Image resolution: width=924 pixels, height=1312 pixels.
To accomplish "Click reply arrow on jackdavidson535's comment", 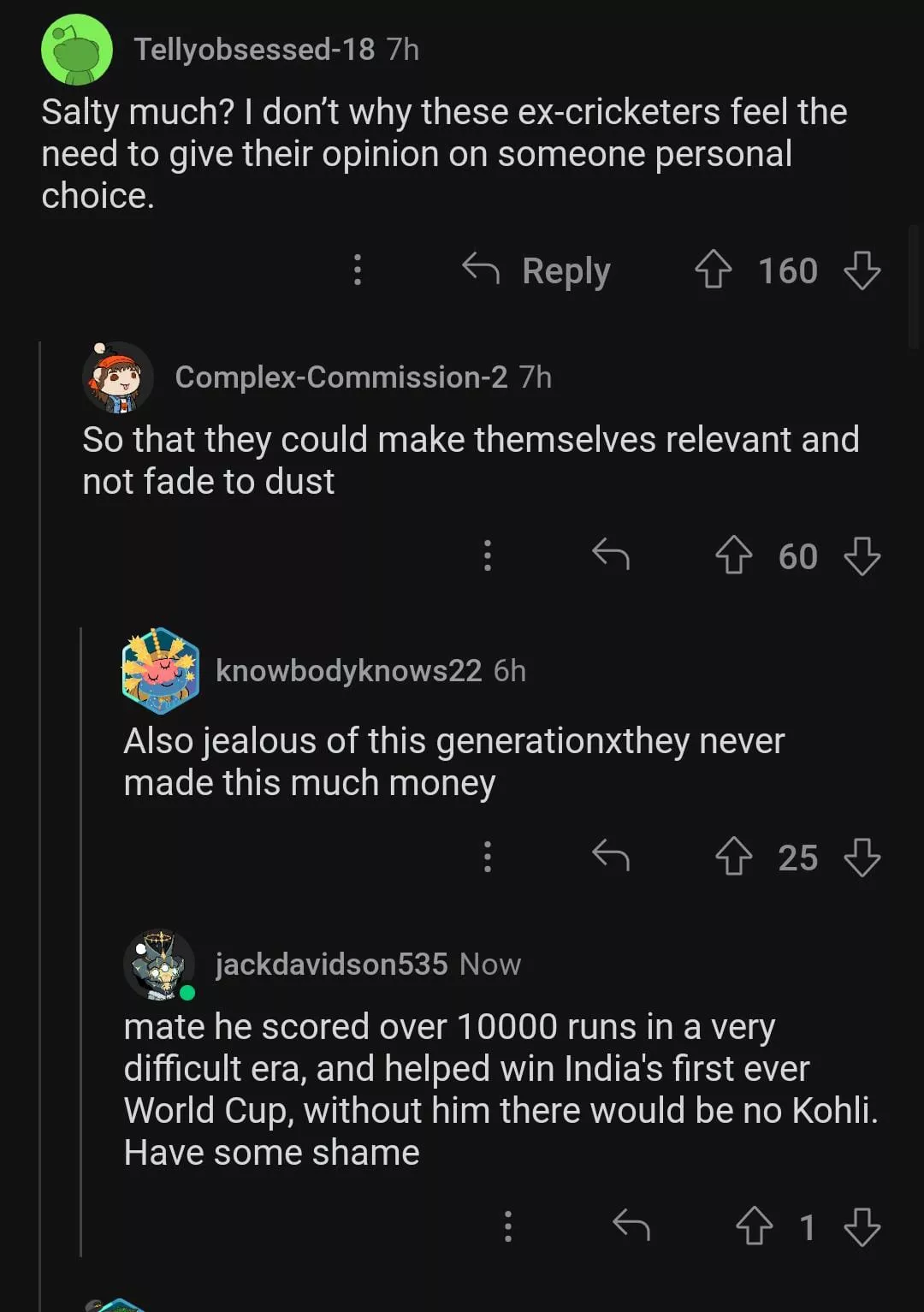I will coord(631,1226).
